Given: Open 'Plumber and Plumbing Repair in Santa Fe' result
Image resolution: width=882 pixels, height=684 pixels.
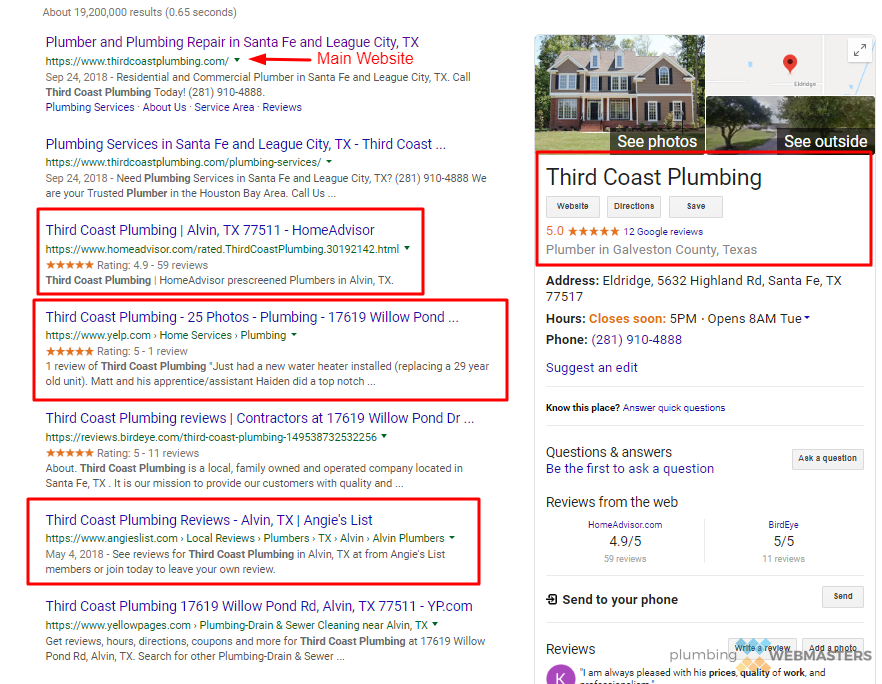Looking at the screenshot, I should [232, 42].
